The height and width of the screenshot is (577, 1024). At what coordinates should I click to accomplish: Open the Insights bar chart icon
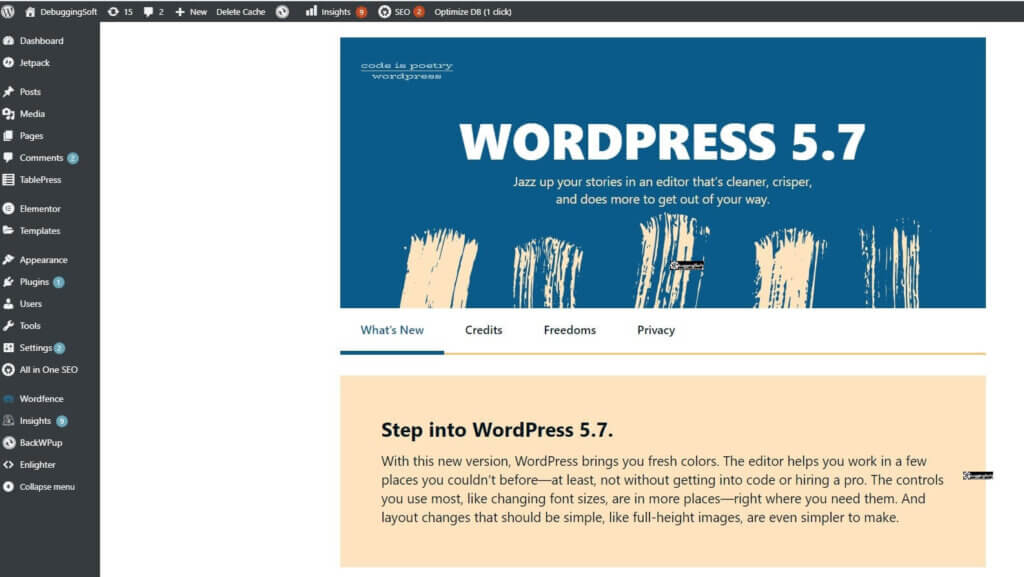coord(312,11)
